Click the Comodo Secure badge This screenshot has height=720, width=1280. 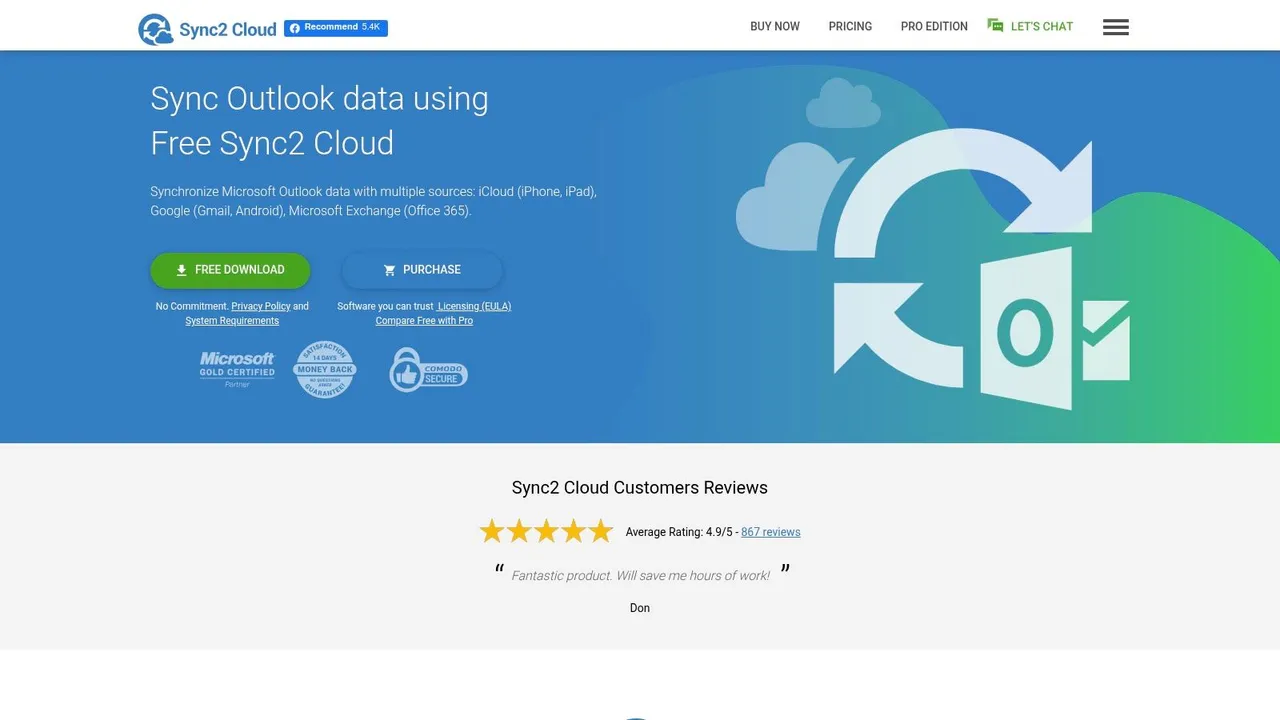pos(428,370)
